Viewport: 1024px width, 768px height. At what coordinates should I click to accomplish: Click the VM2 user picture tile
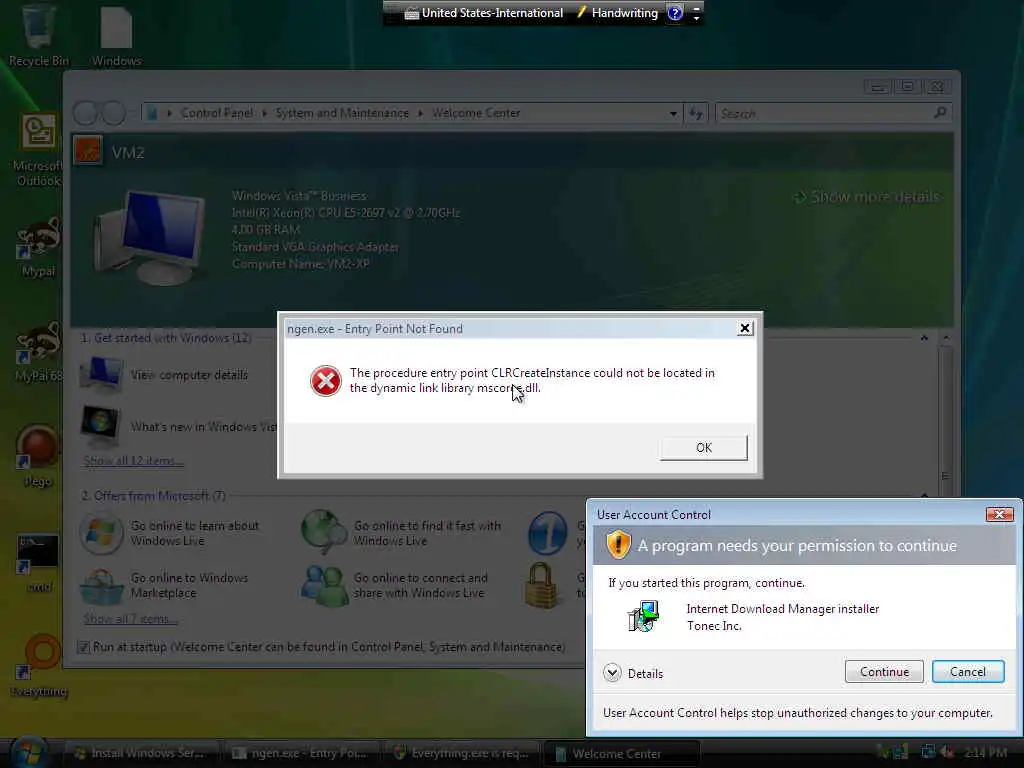click(88, 151)
